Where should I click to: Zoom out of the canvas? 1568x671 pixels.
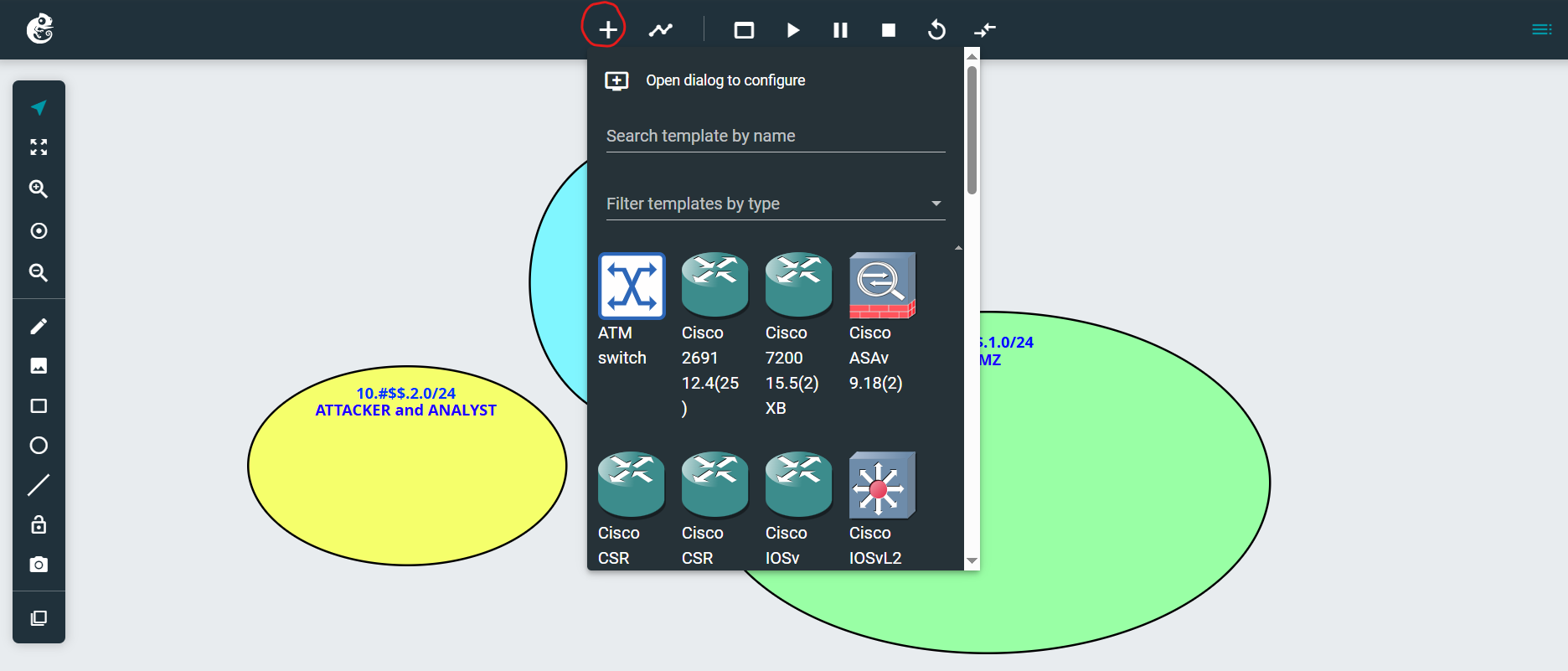pyautogui.click(x=39, y=273)
